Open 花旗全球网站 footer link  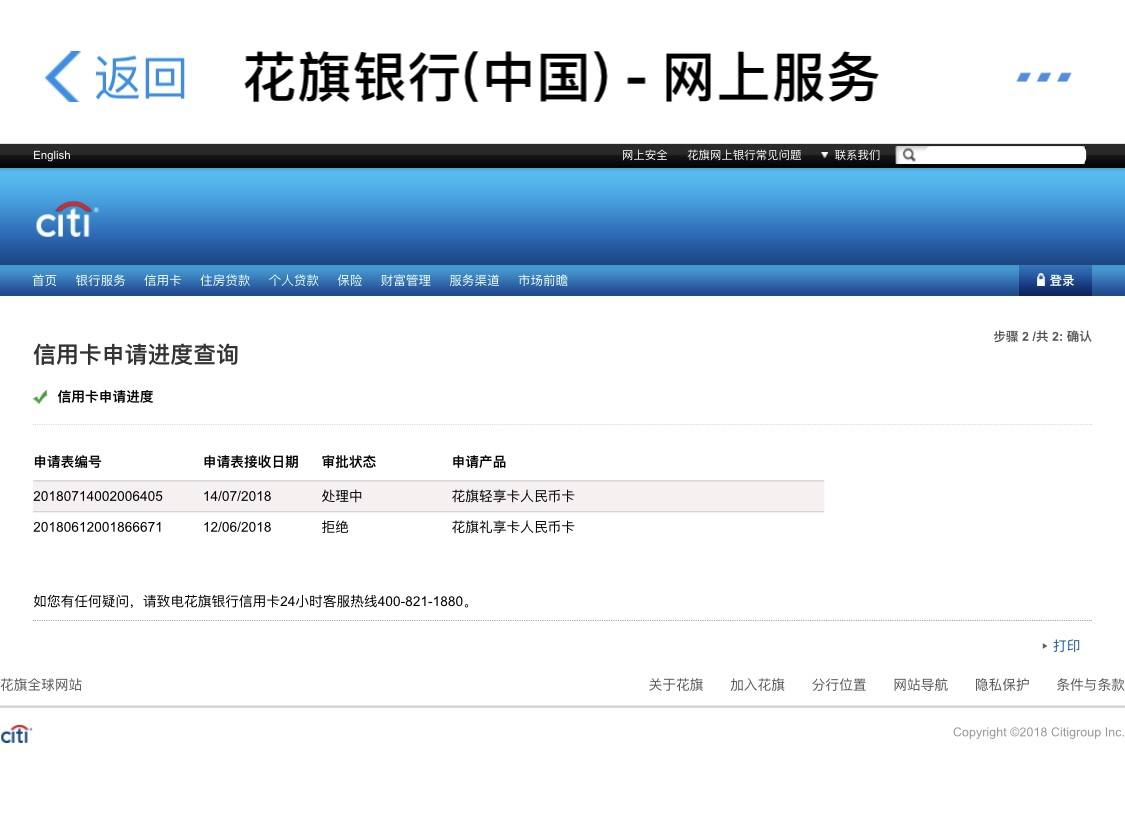point(41,685)
